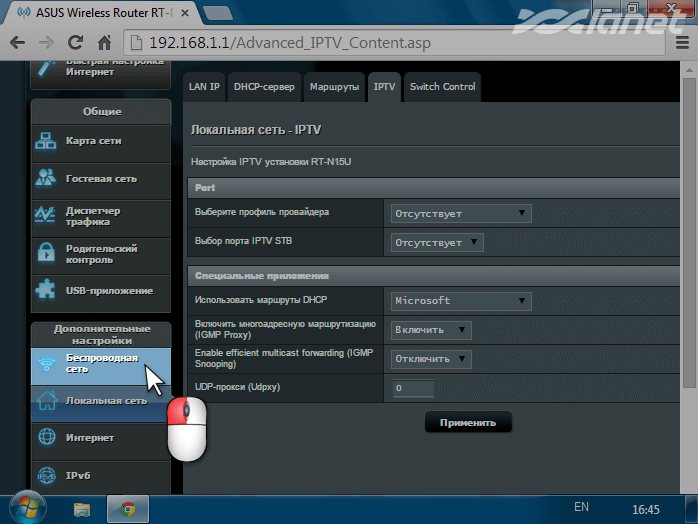Click the UDP proxy (Udpxy) input field

(x=413, y=388)
